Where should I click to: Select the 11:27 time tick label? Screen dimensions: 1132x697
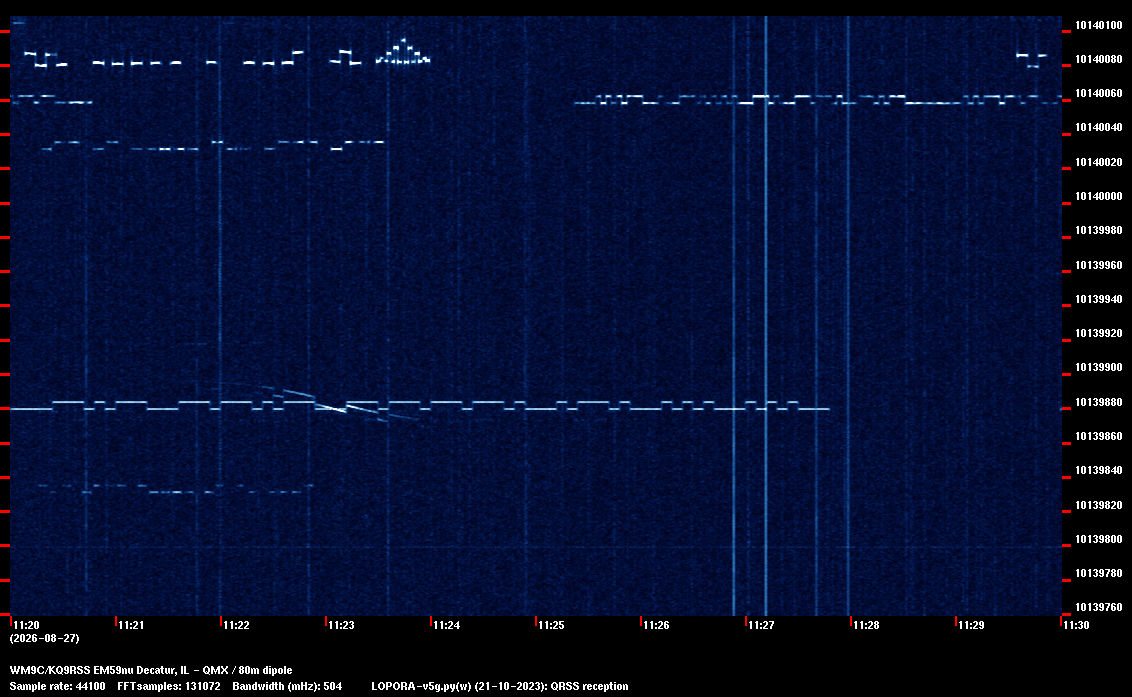pyautogui.click(x=761, y=625)
